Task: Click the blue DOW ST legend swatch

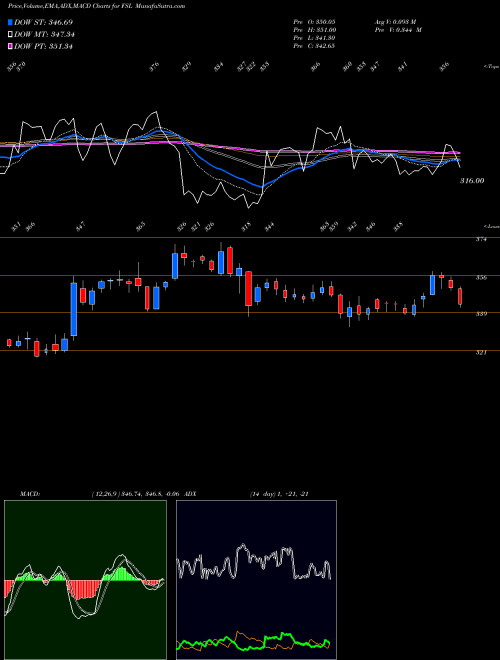Action: pyautogui.click(x=10, y=22)
